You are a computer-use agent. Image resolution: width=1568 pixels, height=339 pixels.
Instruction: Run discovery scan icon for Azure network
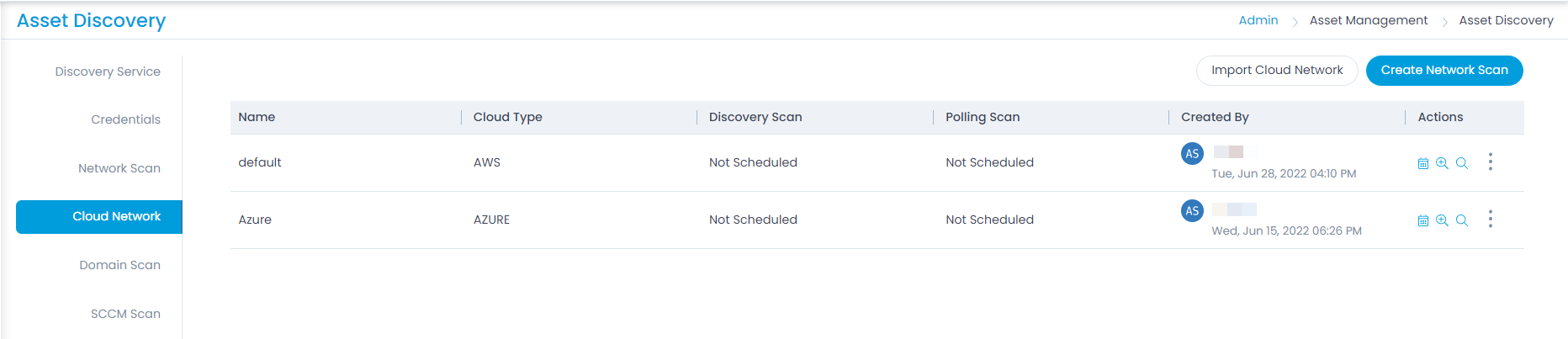pos(1442,220)
